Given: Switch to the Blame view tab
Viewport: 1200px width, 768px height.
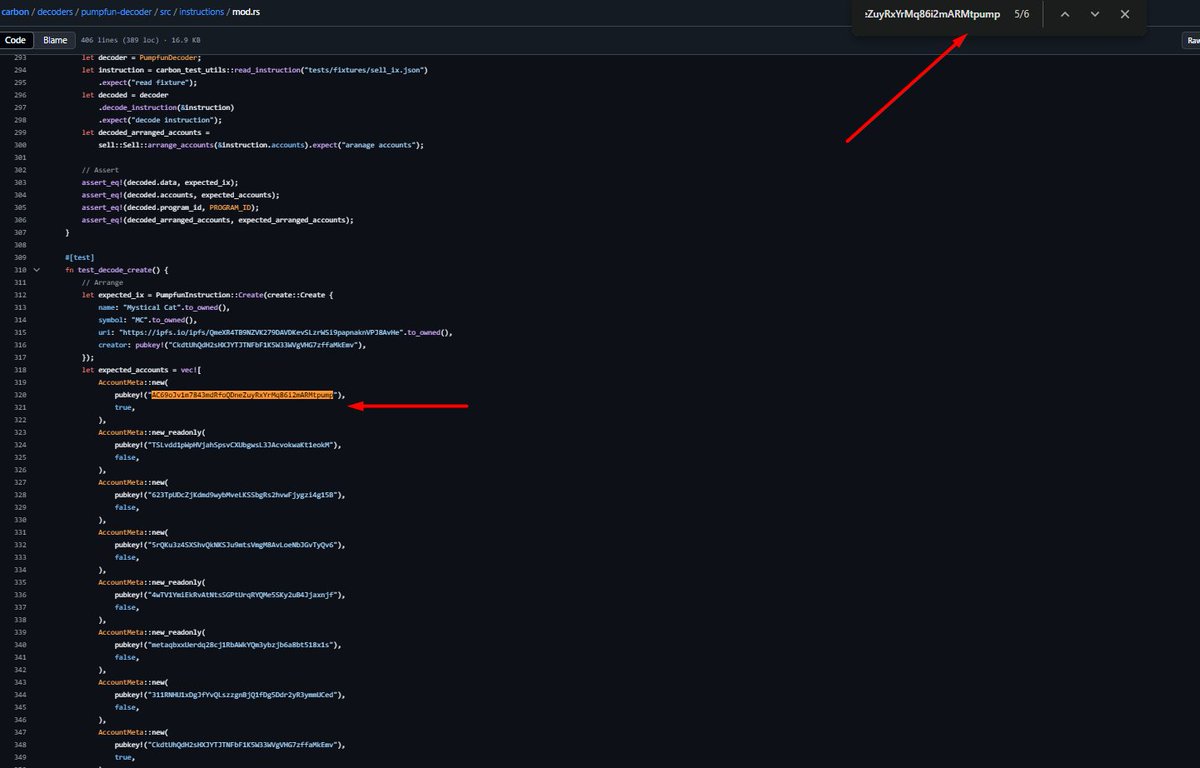Looking at the screenshot, I should pyautogui.click(x=55, y=40).
